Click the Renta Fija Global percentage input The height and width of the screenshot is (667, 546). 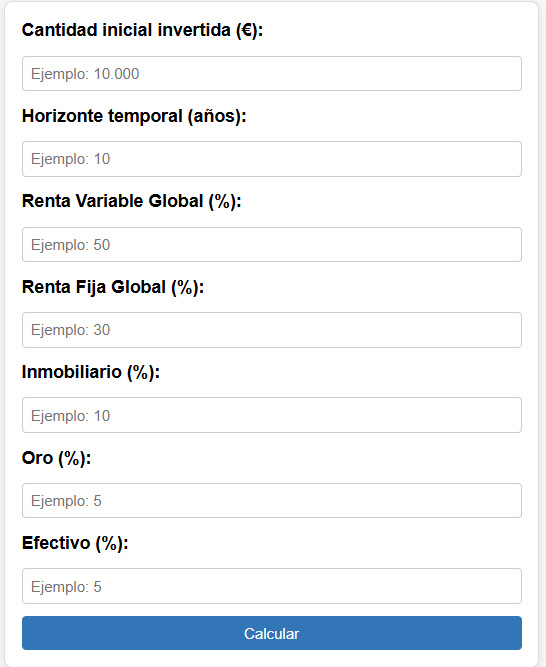click(272, 330)
